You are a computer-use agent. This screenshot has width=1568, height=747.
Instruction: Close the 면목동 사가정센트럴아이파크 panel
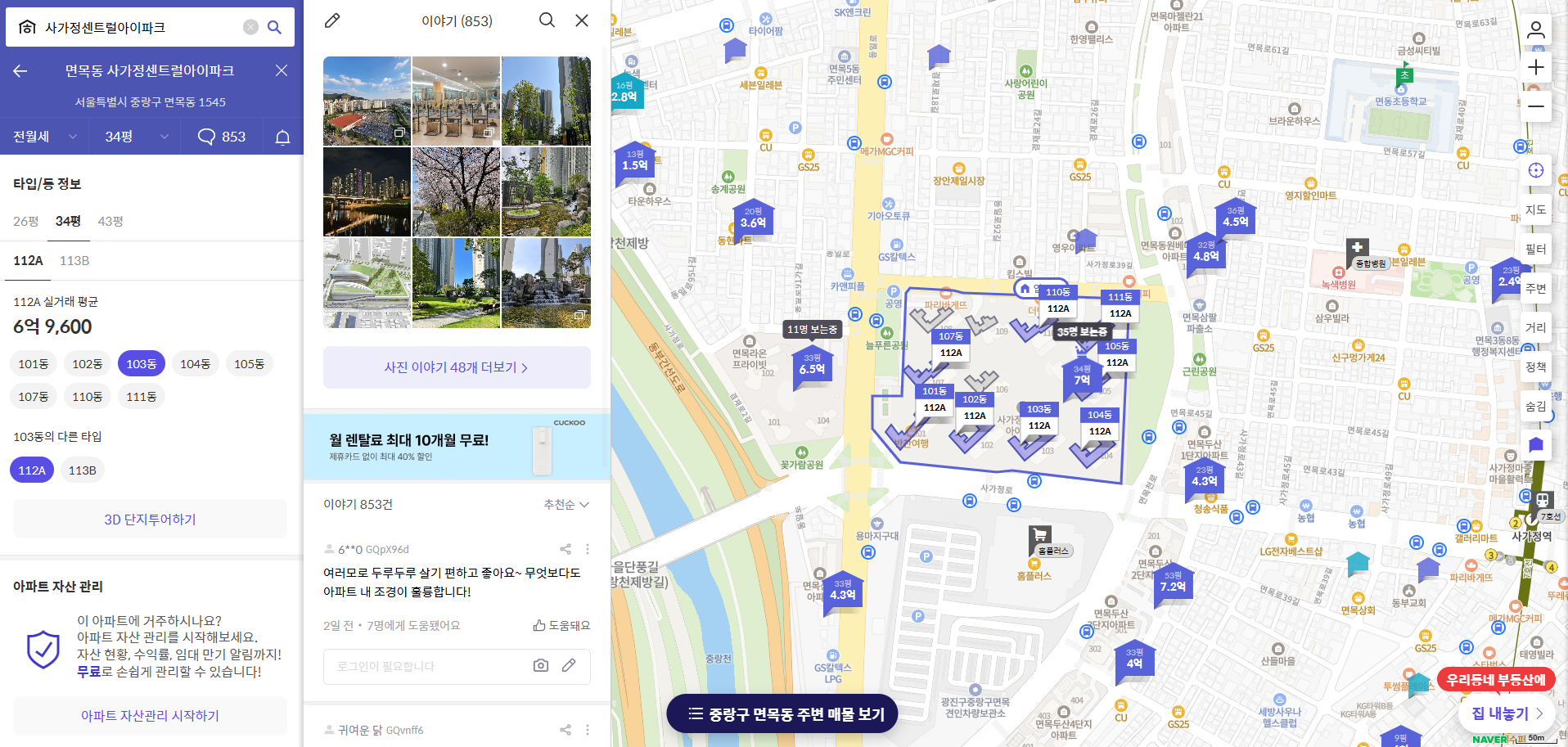[x=282, y=70]
